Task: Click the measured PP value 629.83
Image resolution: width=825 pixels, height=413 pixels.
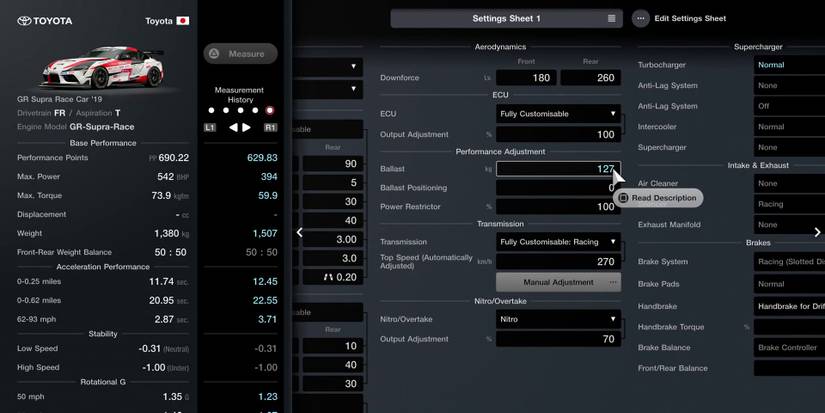Action: pos(262,158)
